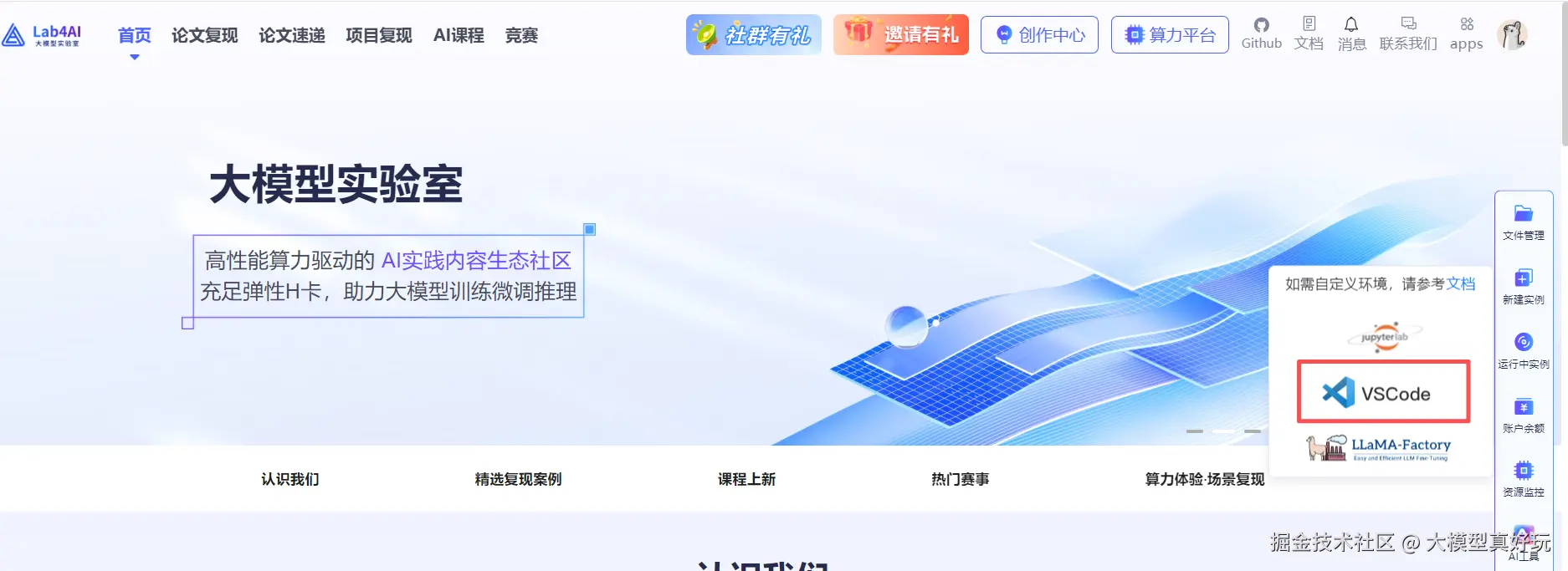
Task: Open the user avatar menu
Action: pyautogui.click(x=1512, y=34)
